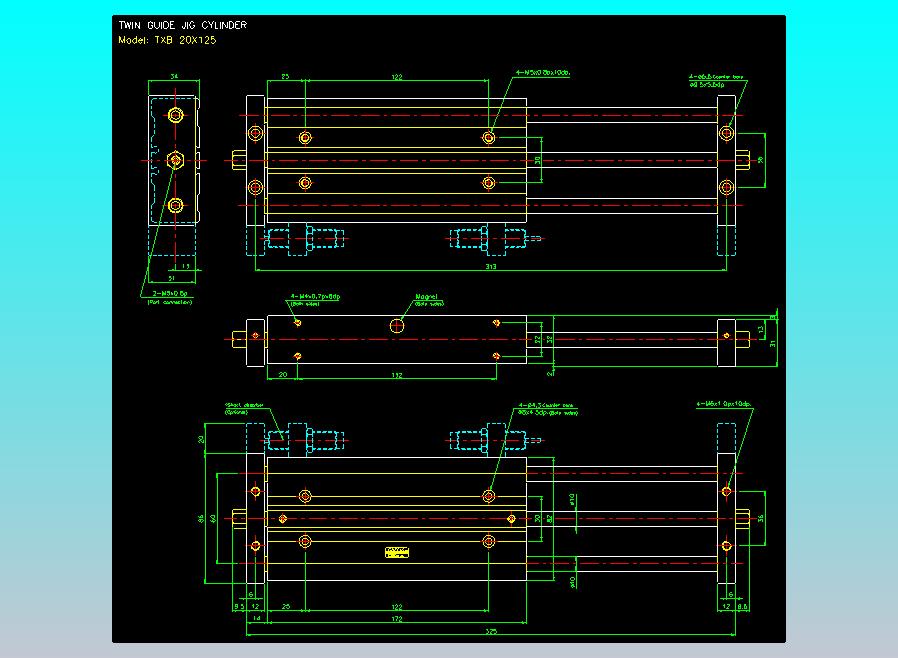The image size is (898, 658).
Task: Click the piston rod tip at right of top view
Action: (744, 160)
